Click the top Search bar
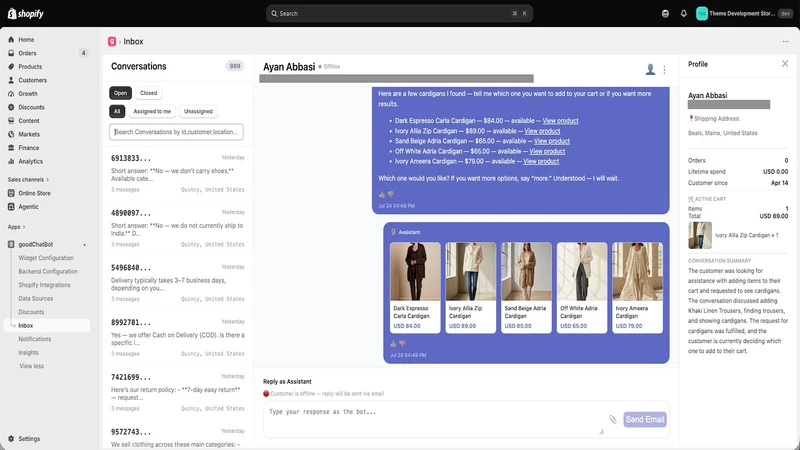 [399, 14]
